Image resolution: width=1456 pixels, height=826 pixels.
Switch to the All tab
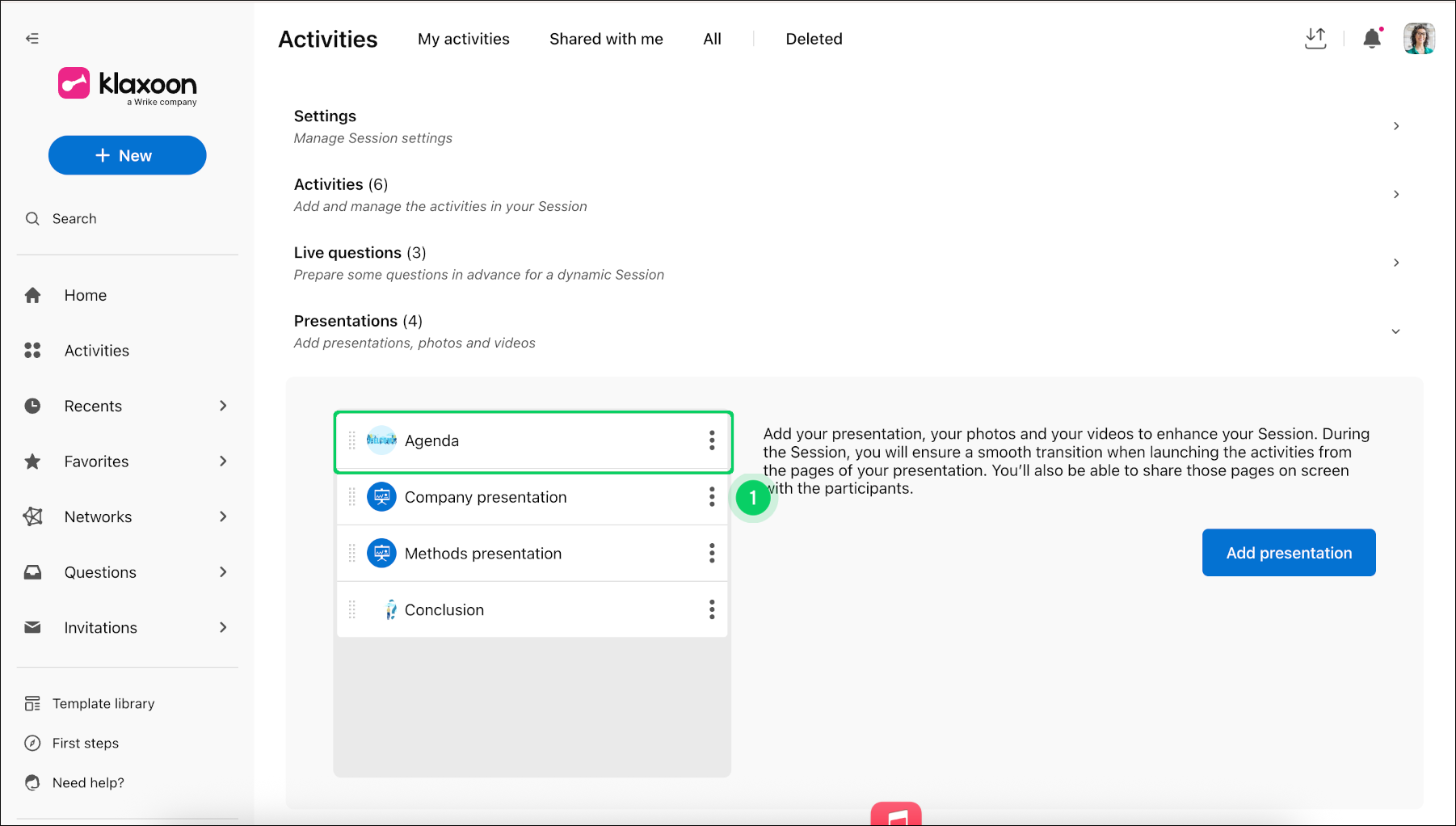point(712,39)
